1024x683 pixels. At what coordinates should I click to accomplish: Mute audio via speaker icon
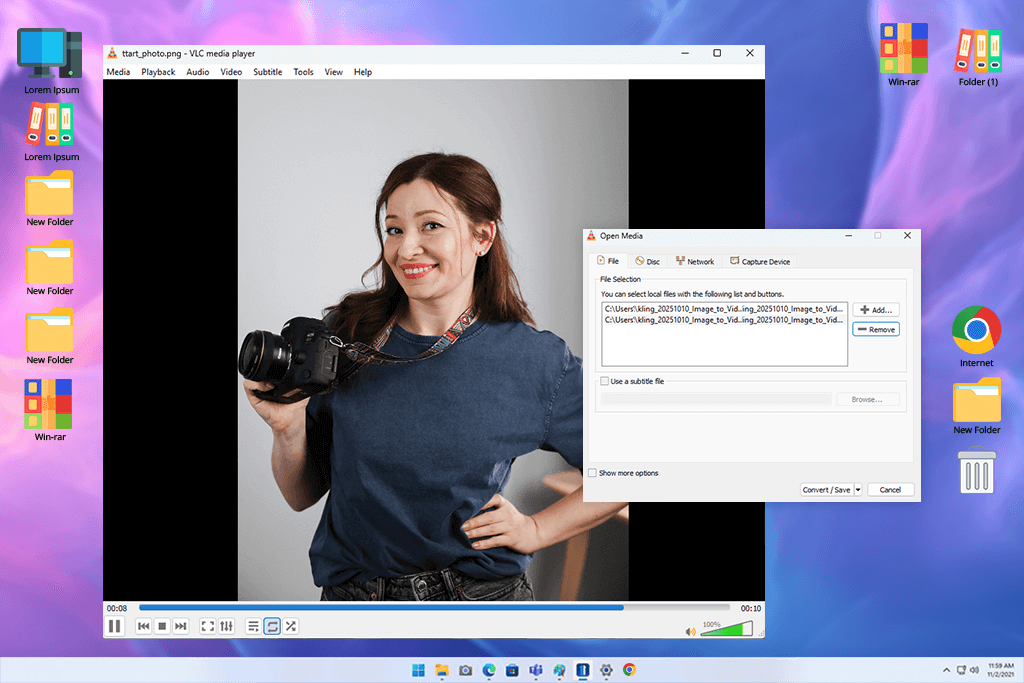point(690,631)
